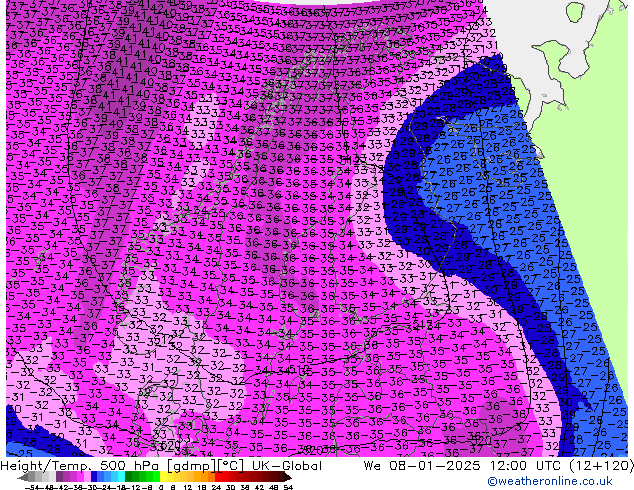The image size is (634, 490).
Task: Click the dark purple -42 legend swatch
Action: tap(59, 476)
